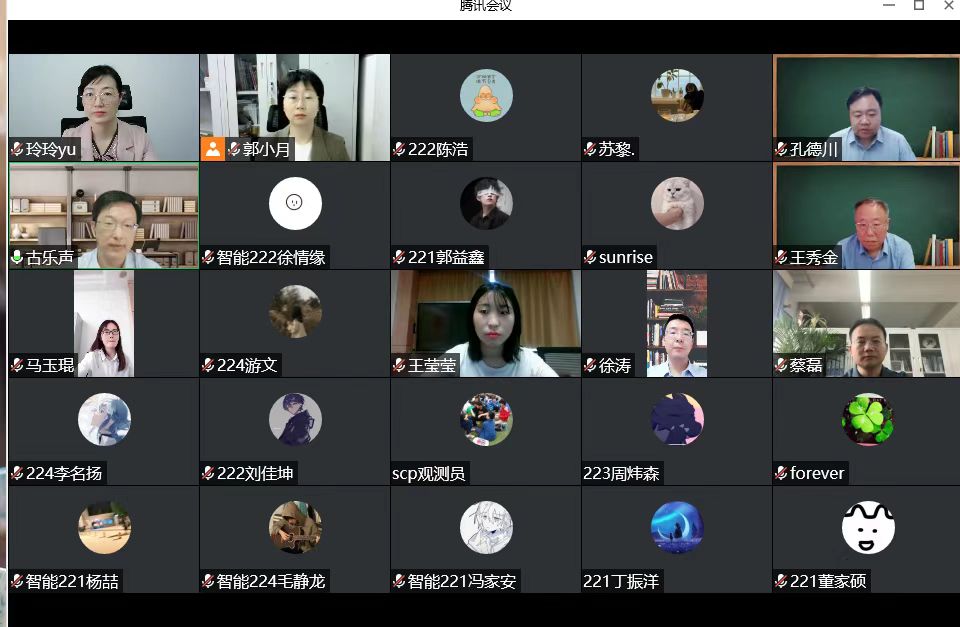The width and height of the screenshot is (960, 627).
Task: Click muted mic icon beside 221董家硕
Action: point(781,581)
